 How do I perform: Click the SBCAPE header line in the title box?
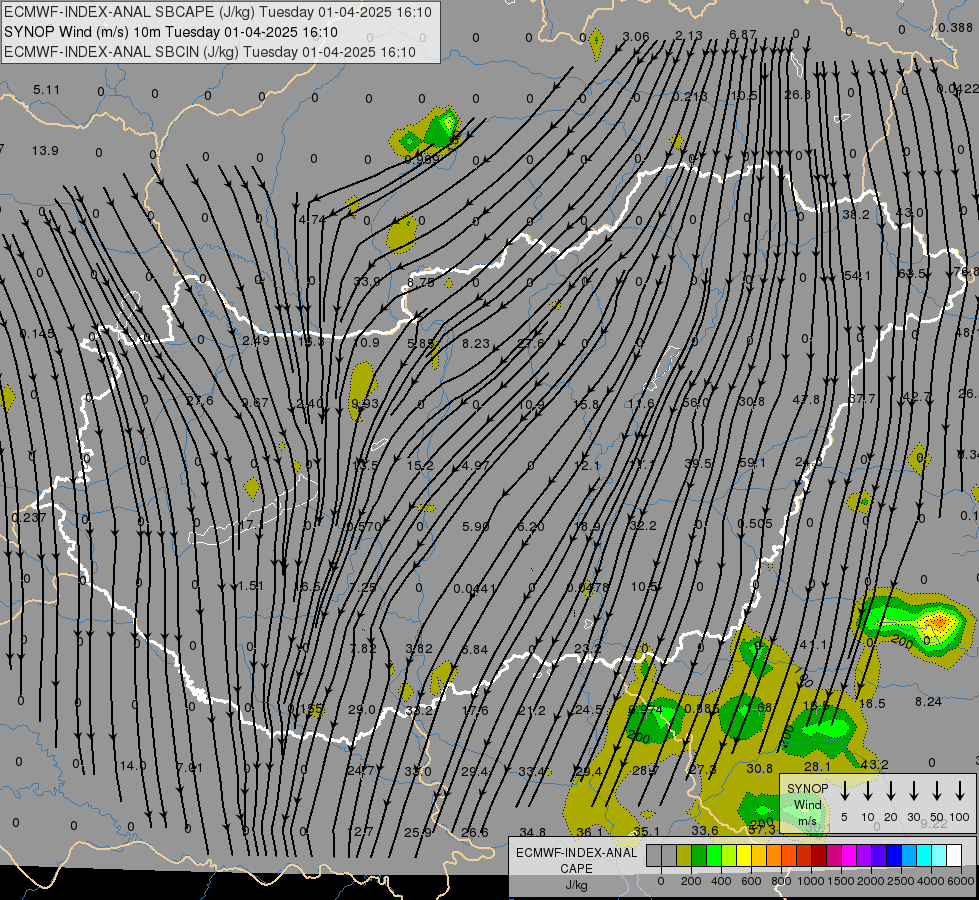218,12
